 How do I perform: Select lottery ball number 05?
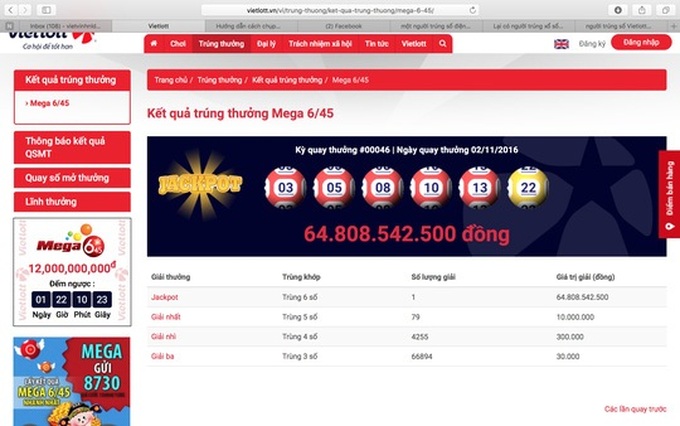[x=334, y=187]
